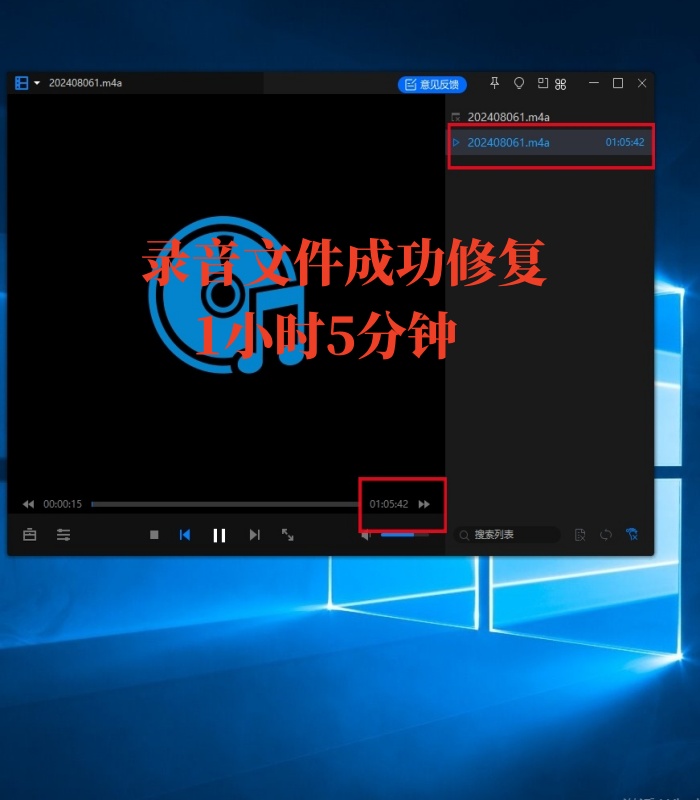700x800 pixels.
Task: Rewind with the fast-backward button
Action: (x=28, y=504)
